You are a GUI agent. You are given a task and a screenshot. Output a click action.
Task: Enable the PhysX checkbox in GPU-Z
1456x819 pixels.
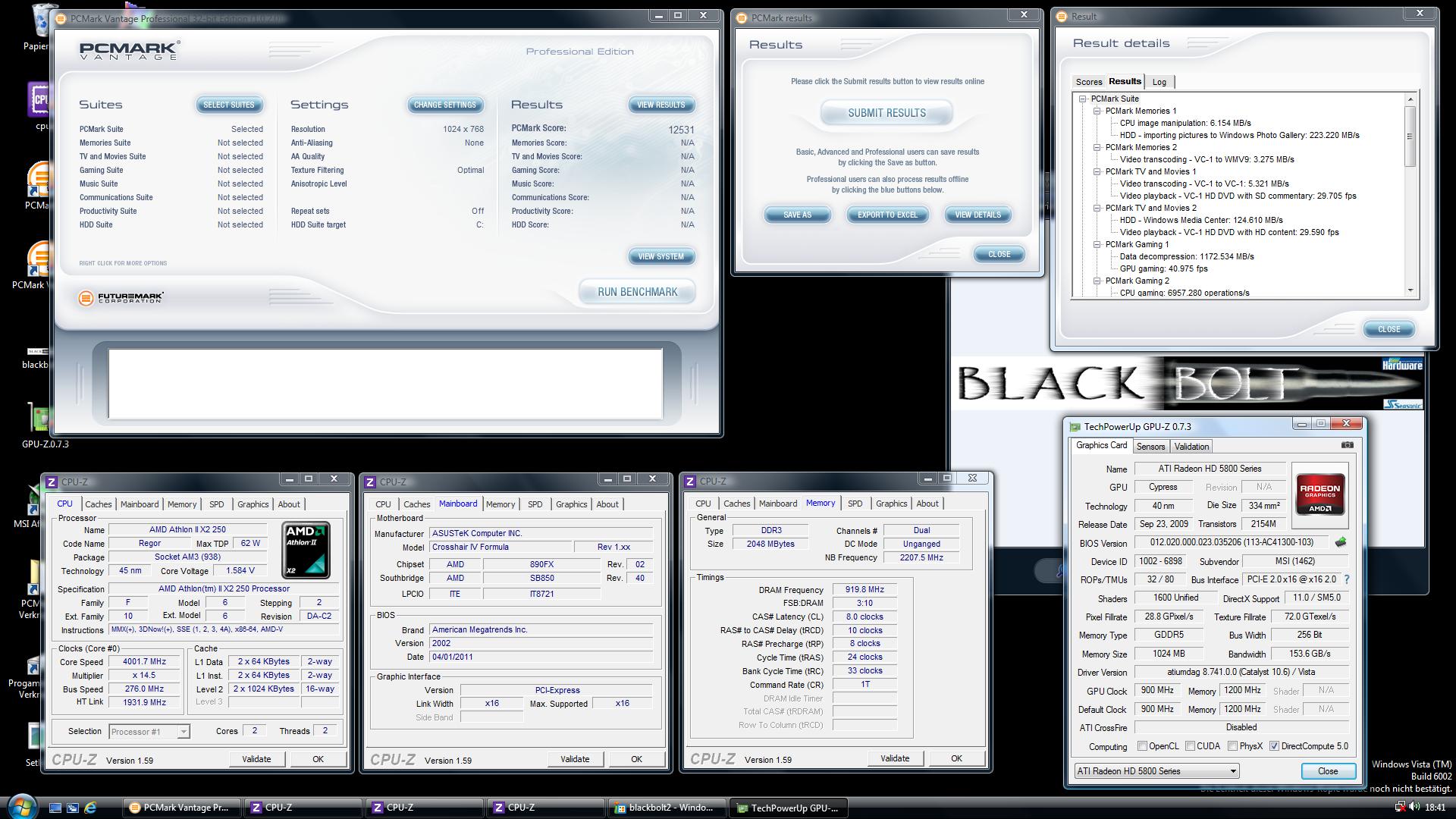(x=1233, y=746)
